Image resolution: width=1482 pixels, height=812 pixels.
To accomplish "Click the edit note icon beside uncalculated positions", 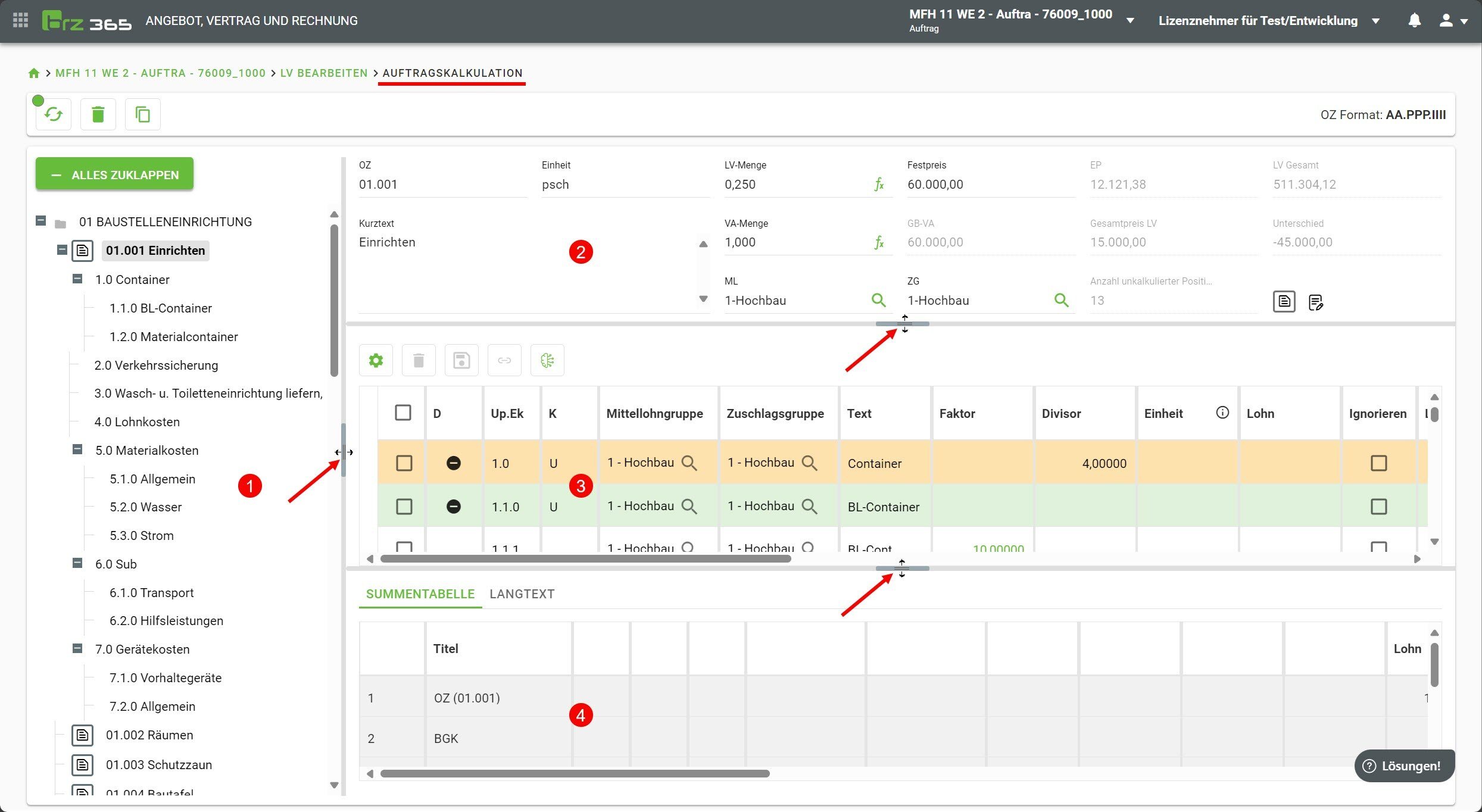I will pos(1316,302).
